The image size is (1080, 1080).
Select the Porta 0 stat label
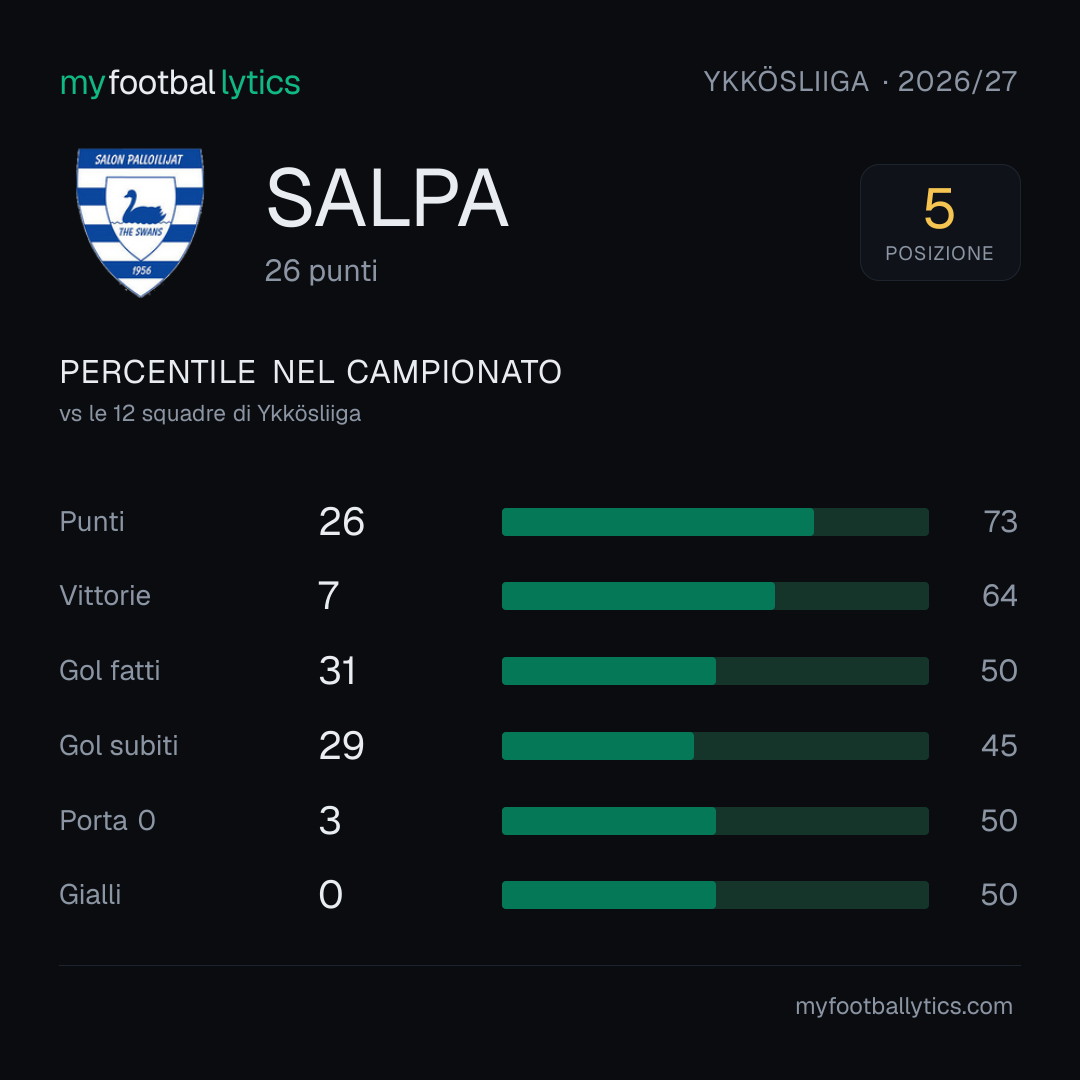click(x=107, y=821)
